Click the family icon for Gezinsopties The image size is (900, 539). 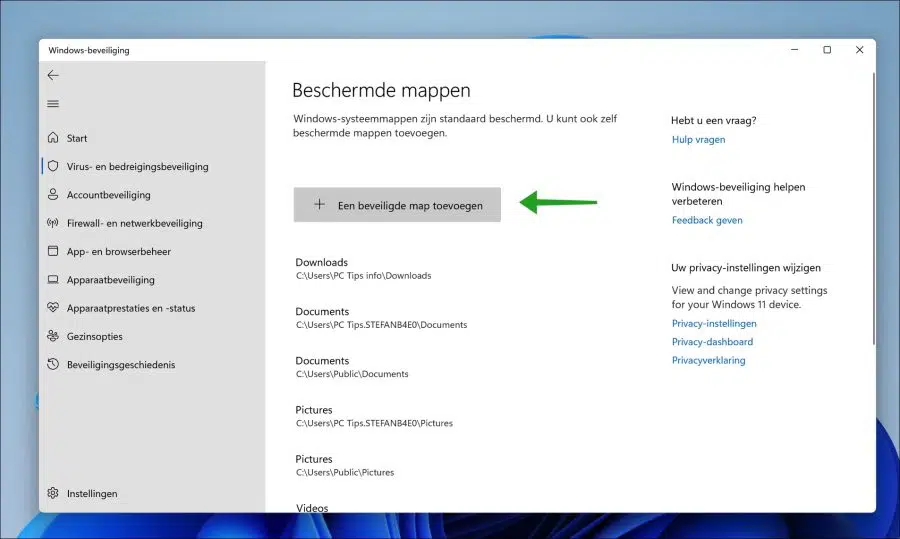(53, 336)
